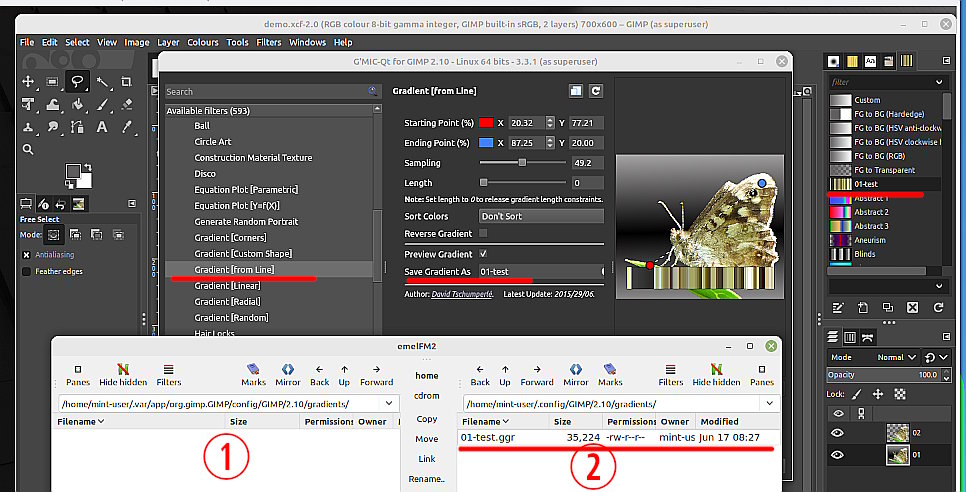
Task: Hide layer 01 with eye icon
Action: pyautogui.click(x=837, y=455)
